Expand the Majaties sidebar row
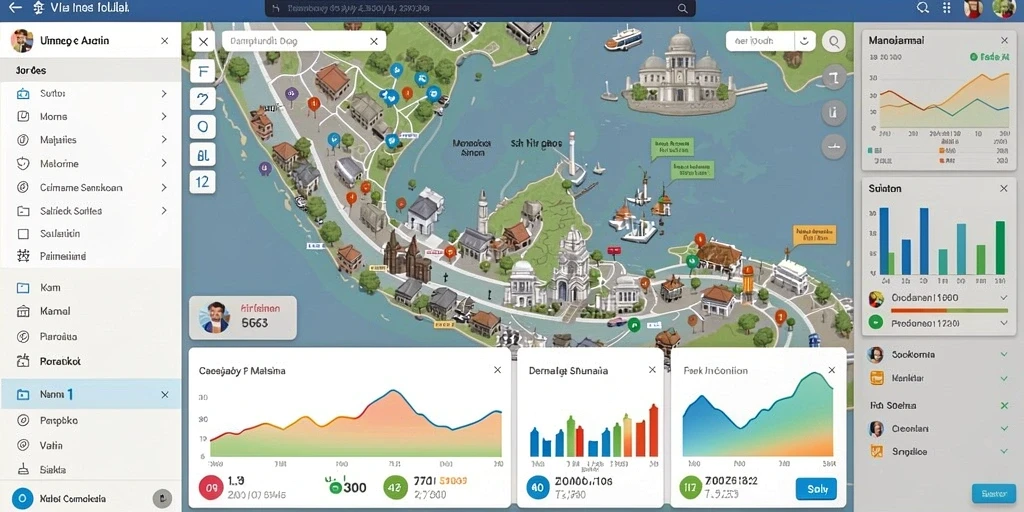The image size is (1024, 512). [164, 140]
